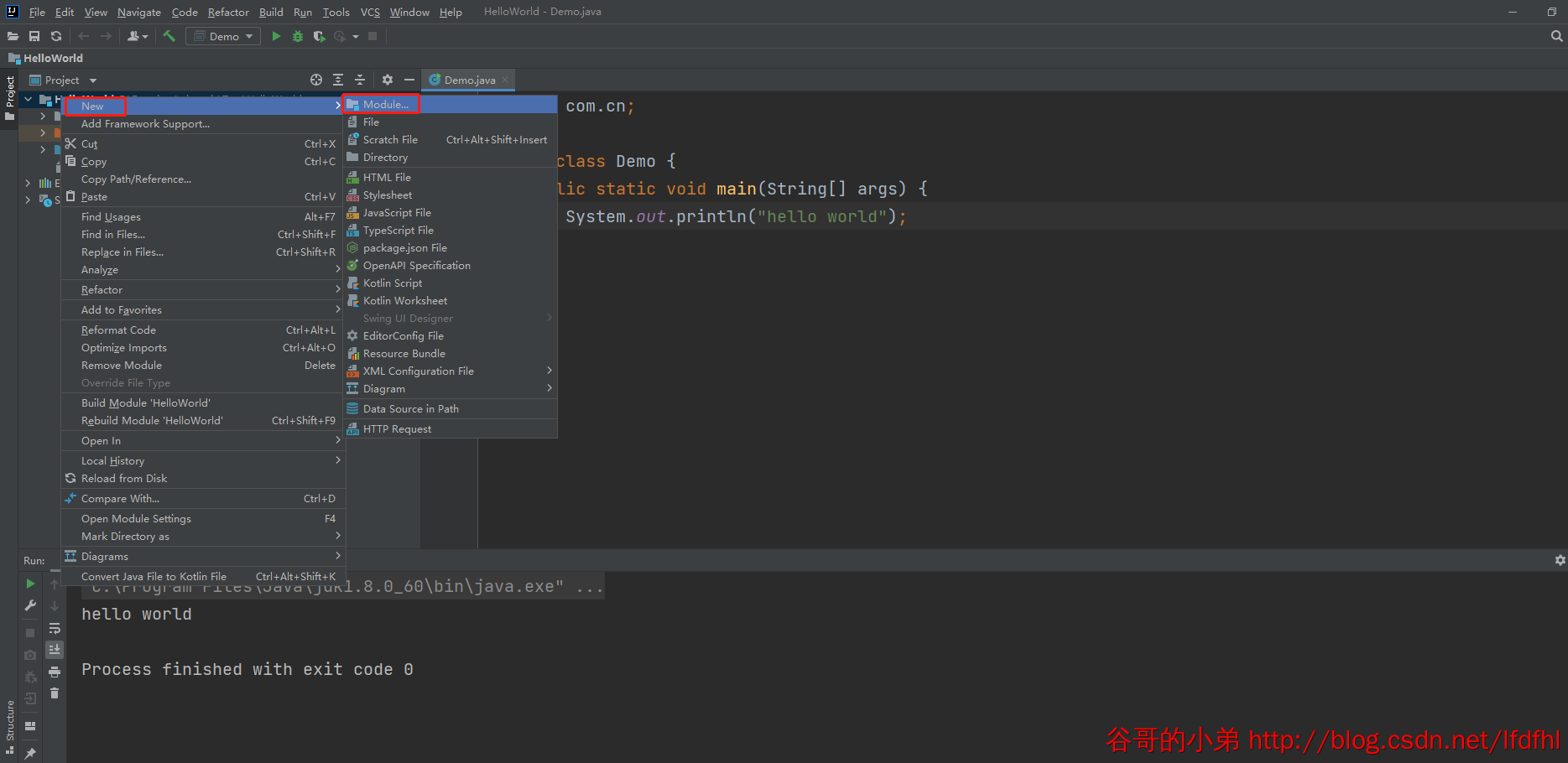1568x763 pixels.
Task: Hide the Project panel with the minus icon
Action: [x=409, y=80]
